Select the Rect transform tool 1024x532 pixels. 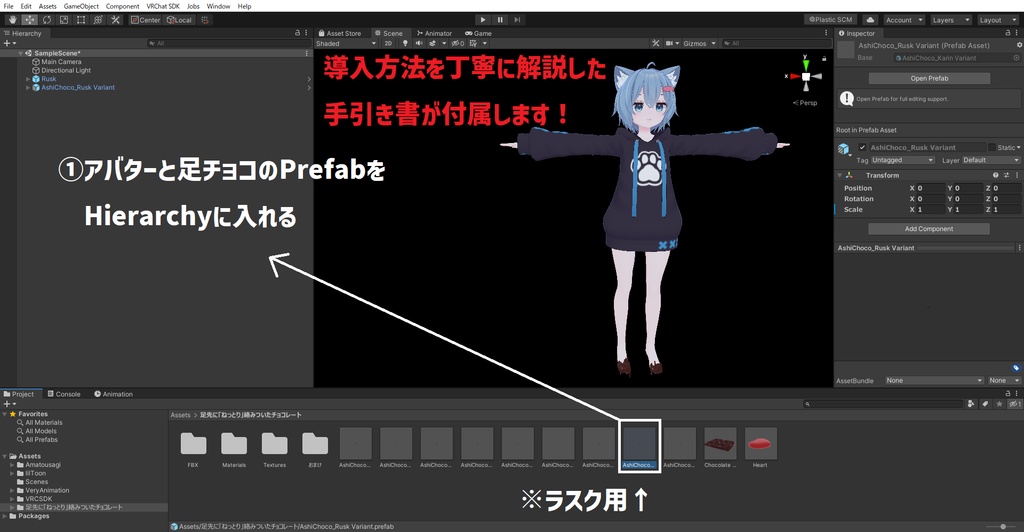point(81,20)
